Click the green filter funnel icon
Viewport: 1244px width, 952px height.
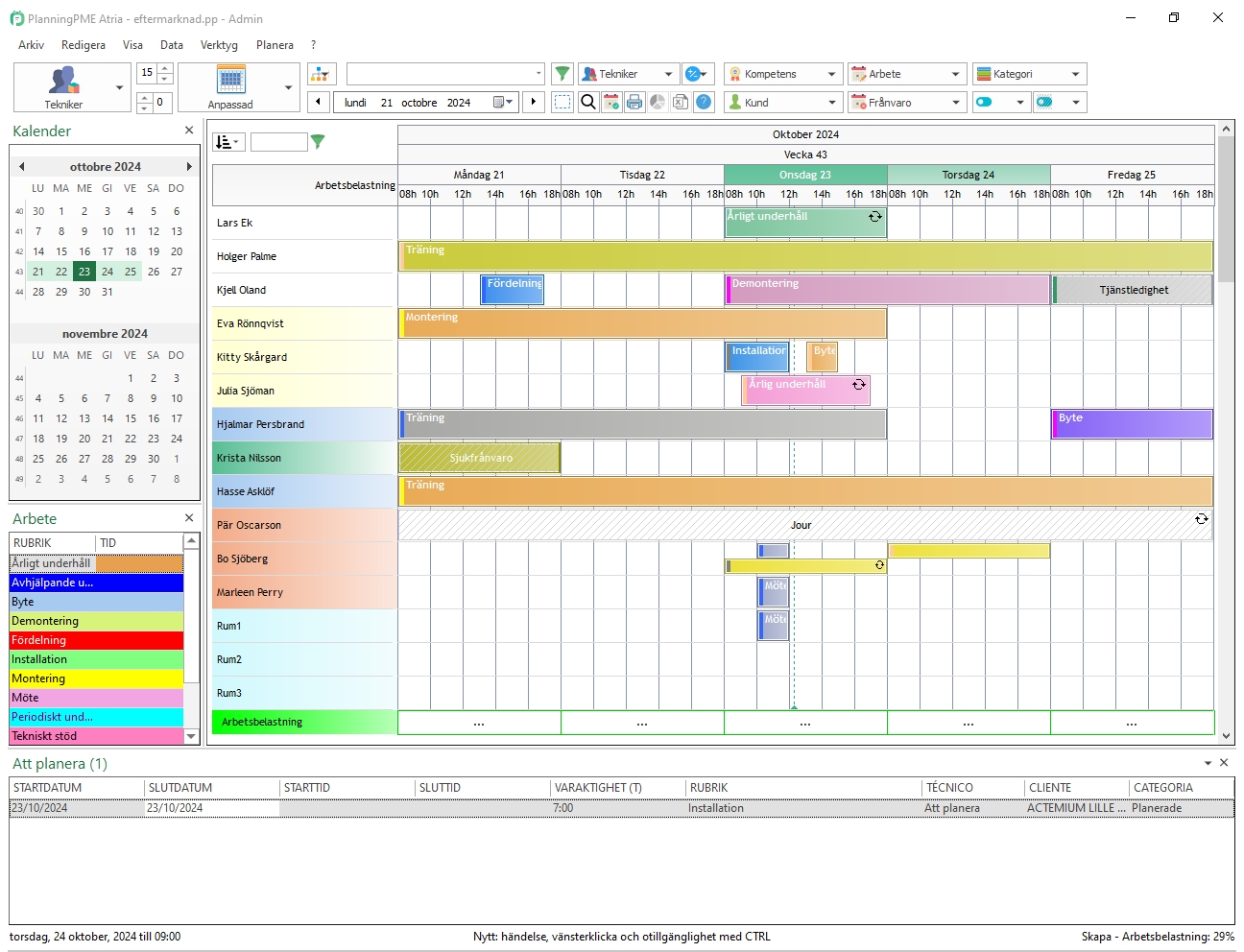[x=562, y=73]
